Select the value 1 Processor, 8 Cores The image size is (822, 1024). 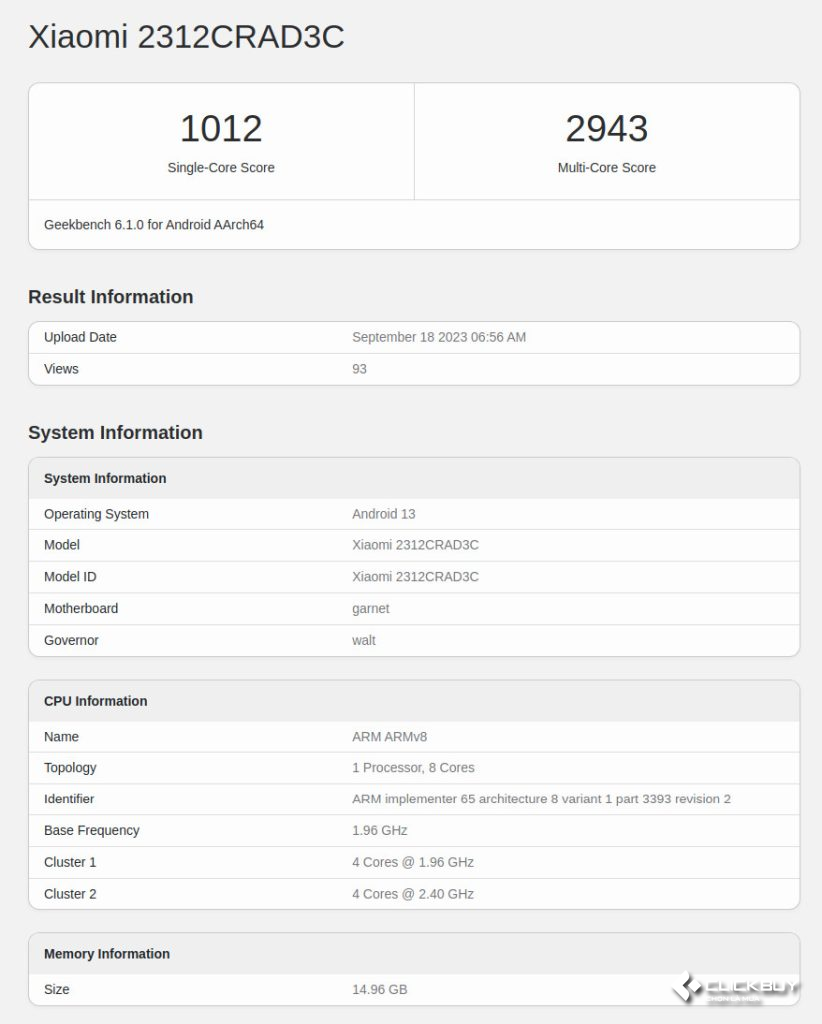(413, 768)
